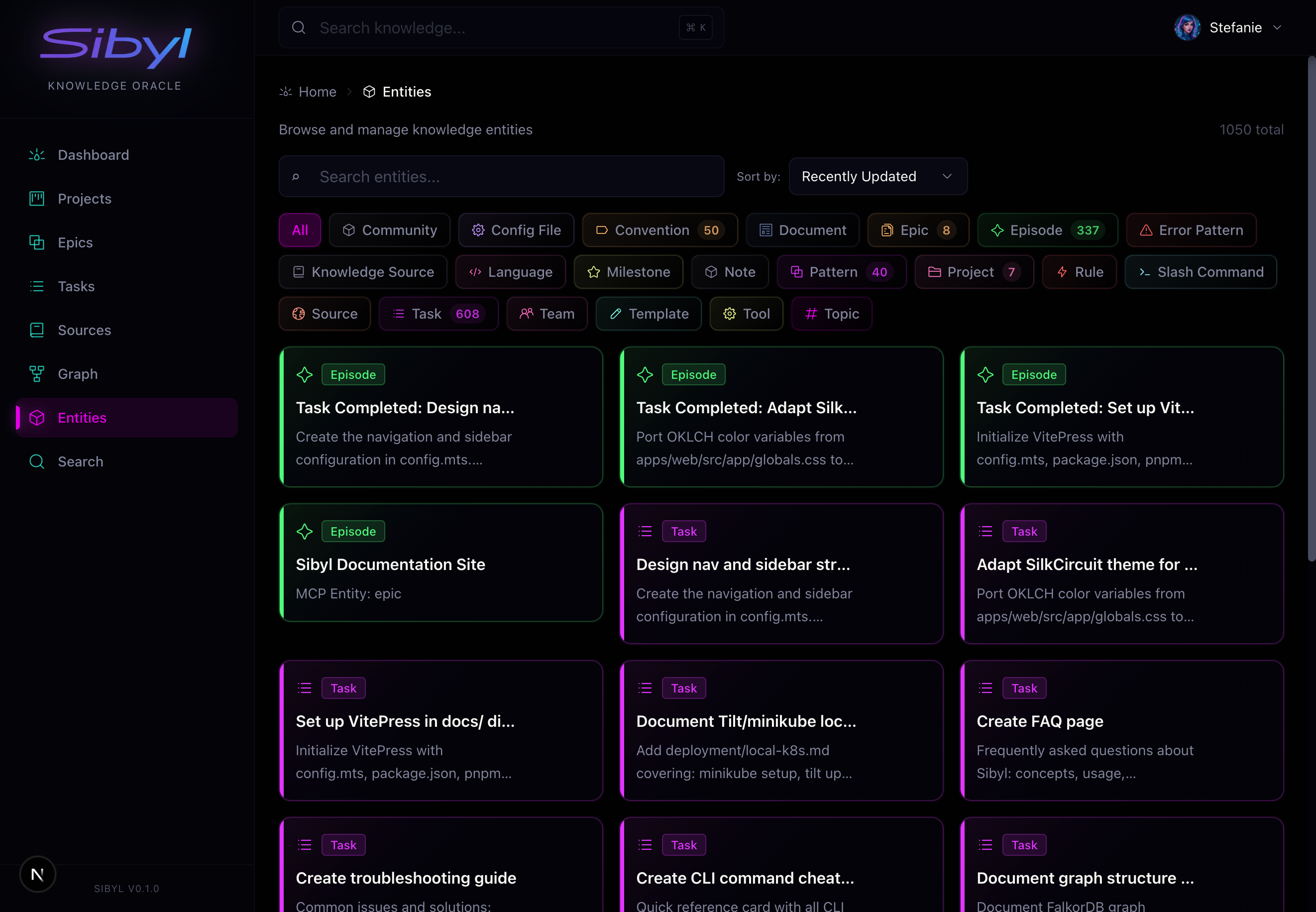Click the Sources icon in the sidebar
The height and width of the screenshot is (912, 1316).
pyautogui.click(x=36, y=330)
